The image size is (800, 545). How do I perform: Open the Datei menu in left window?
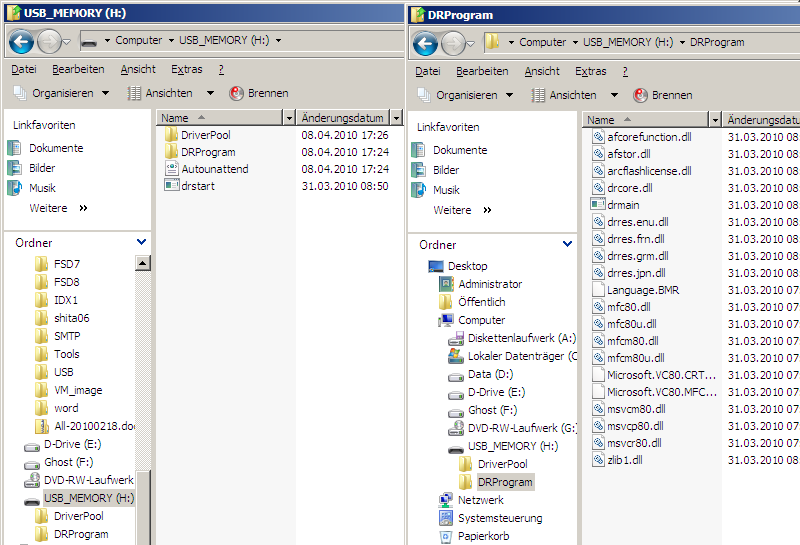coord(24,69)
